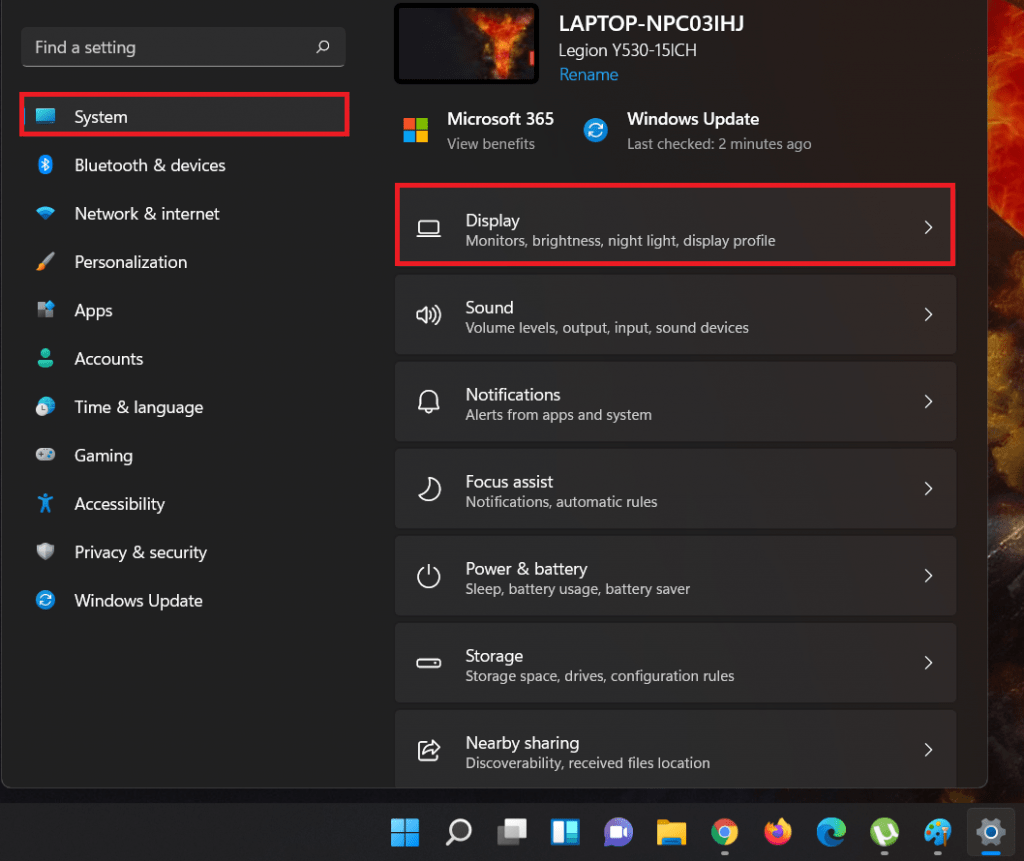This screenshot has width=1024, height=861.
Task: Click the search magnifier in Find a setting
Action: pyautogui.click(x=323, y=46)
